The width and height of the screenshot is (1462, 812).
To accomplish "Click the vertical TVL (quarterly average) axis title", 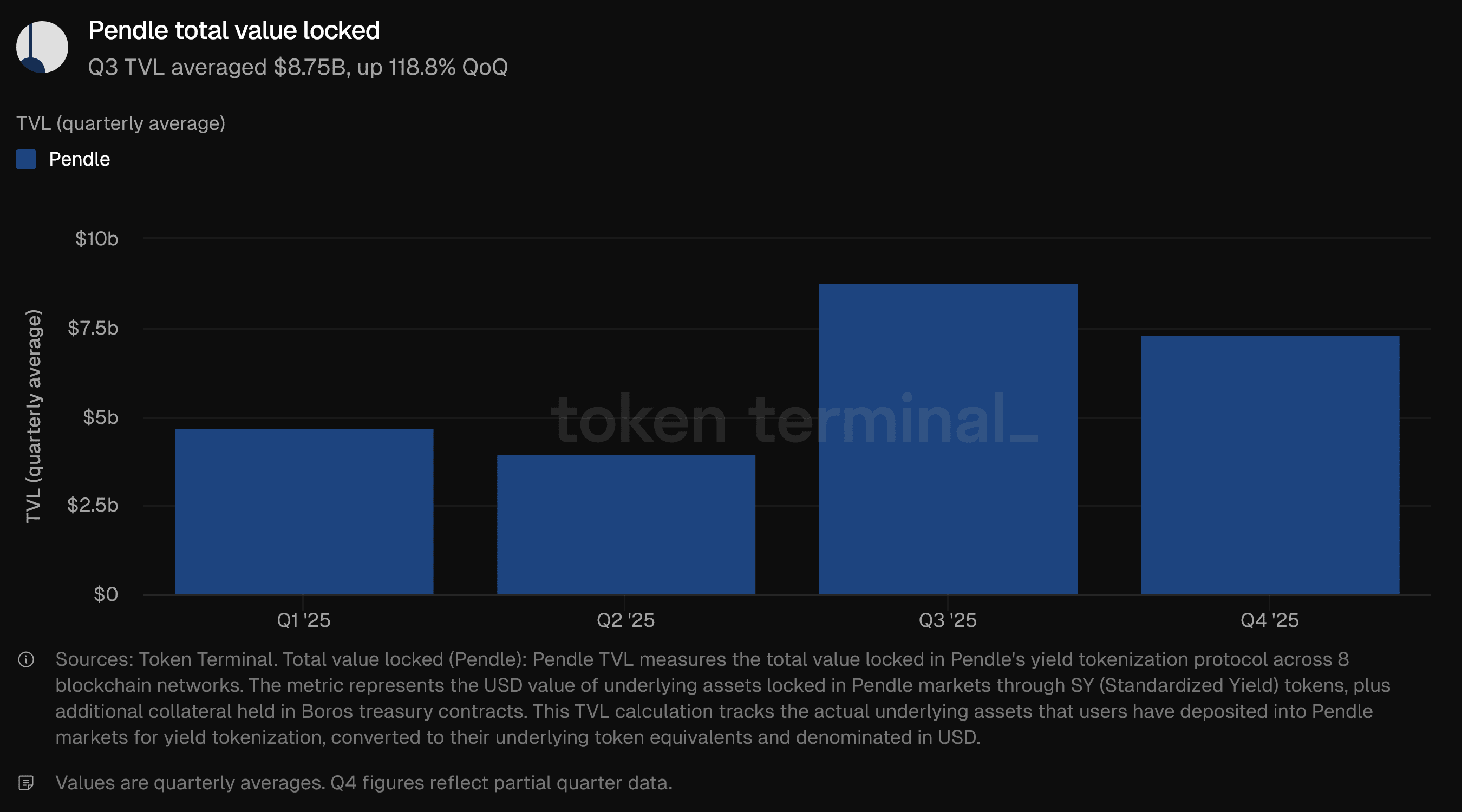I will (34, 416).
